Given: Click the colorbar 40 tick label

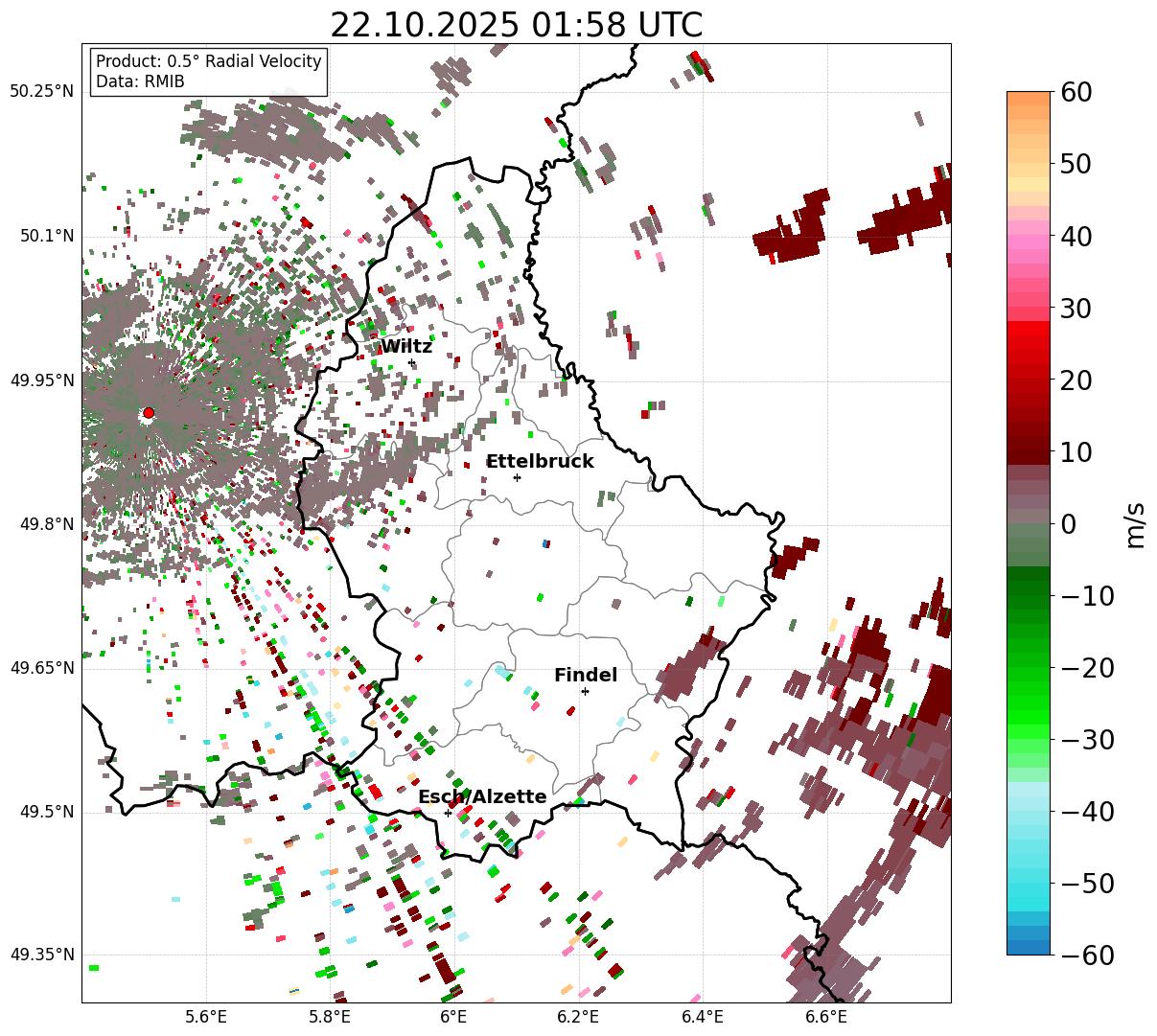Looking at the screenshot, I should (x=1075, y=236).
